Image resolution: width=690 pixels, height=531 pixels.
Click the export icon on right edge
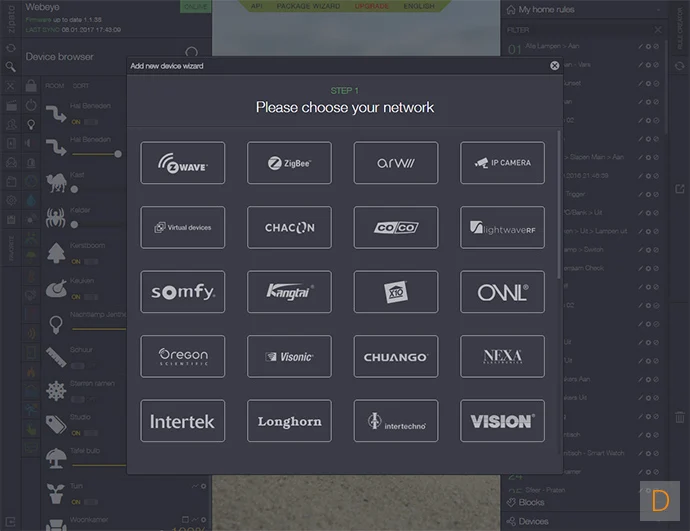[x=680, y=189]
